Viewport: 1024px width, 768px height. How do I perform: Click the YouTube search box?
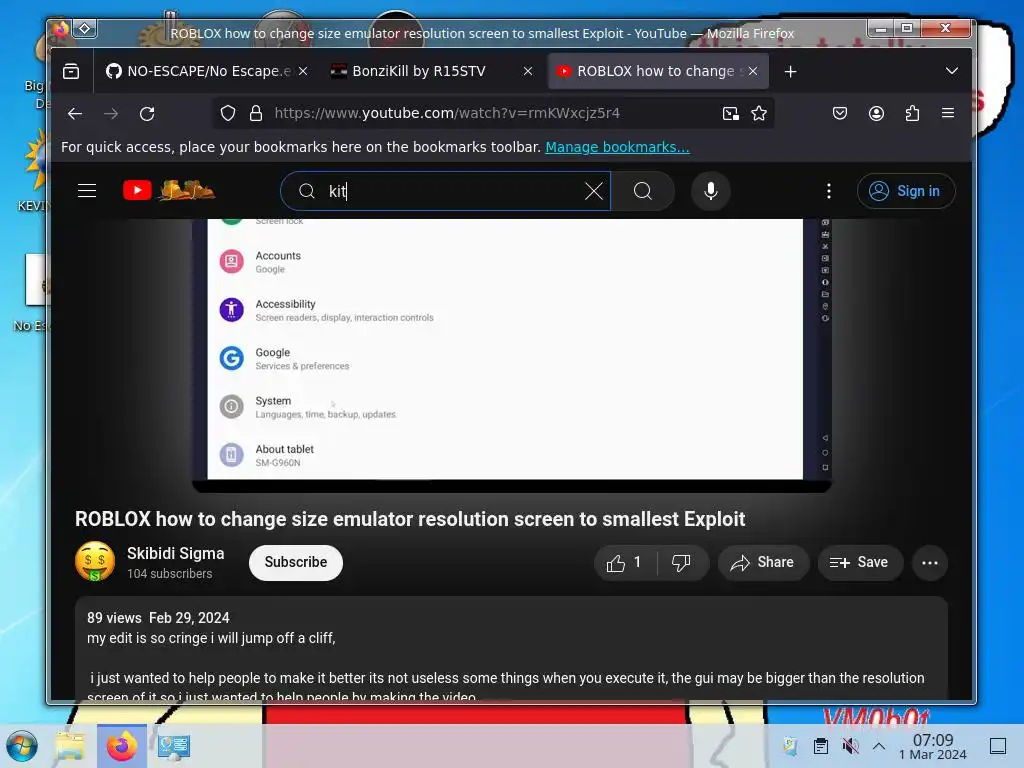pyautogui.click(x=445, y=191)
